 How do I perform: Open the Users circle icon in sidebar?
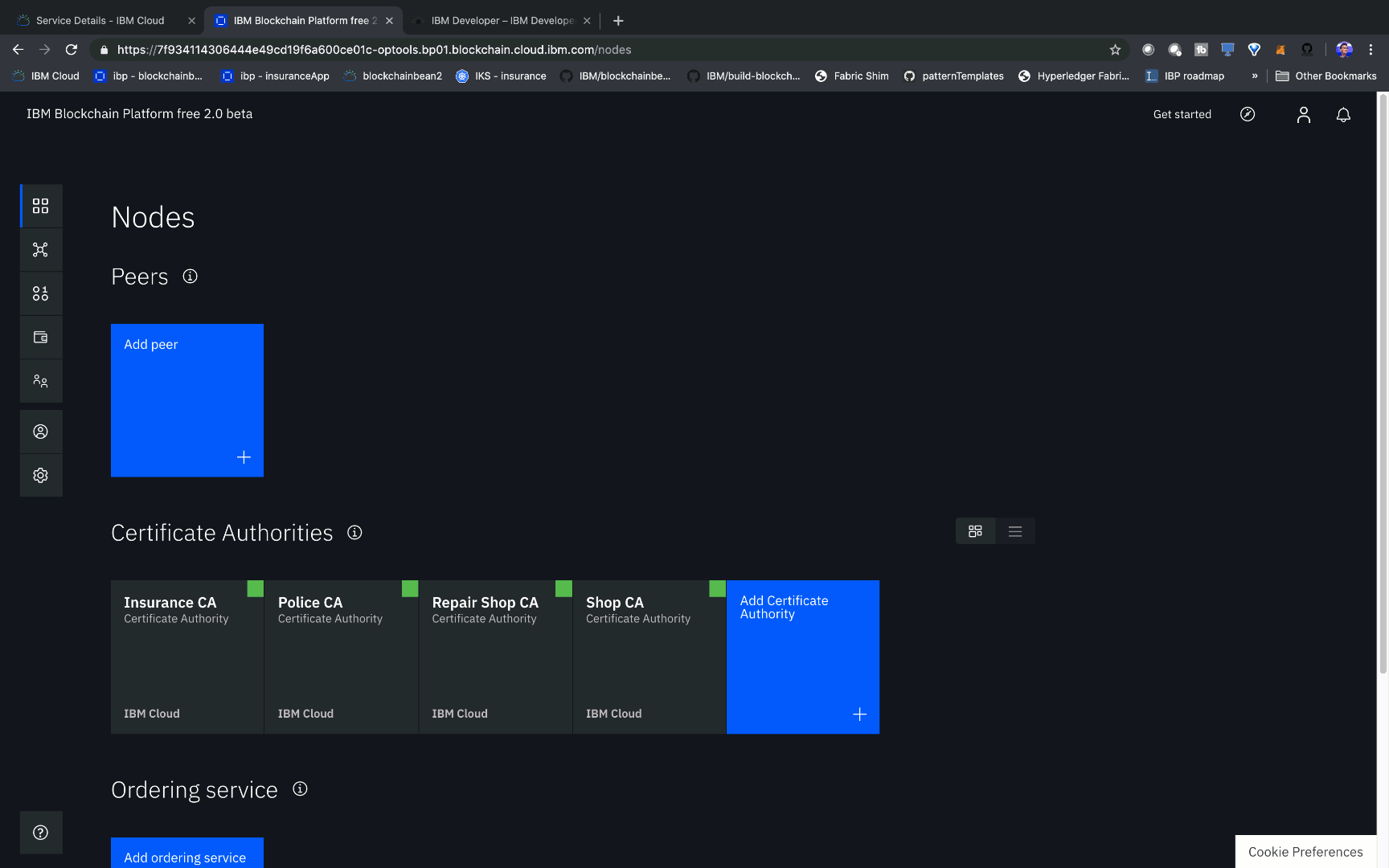[x=40, y=432]
